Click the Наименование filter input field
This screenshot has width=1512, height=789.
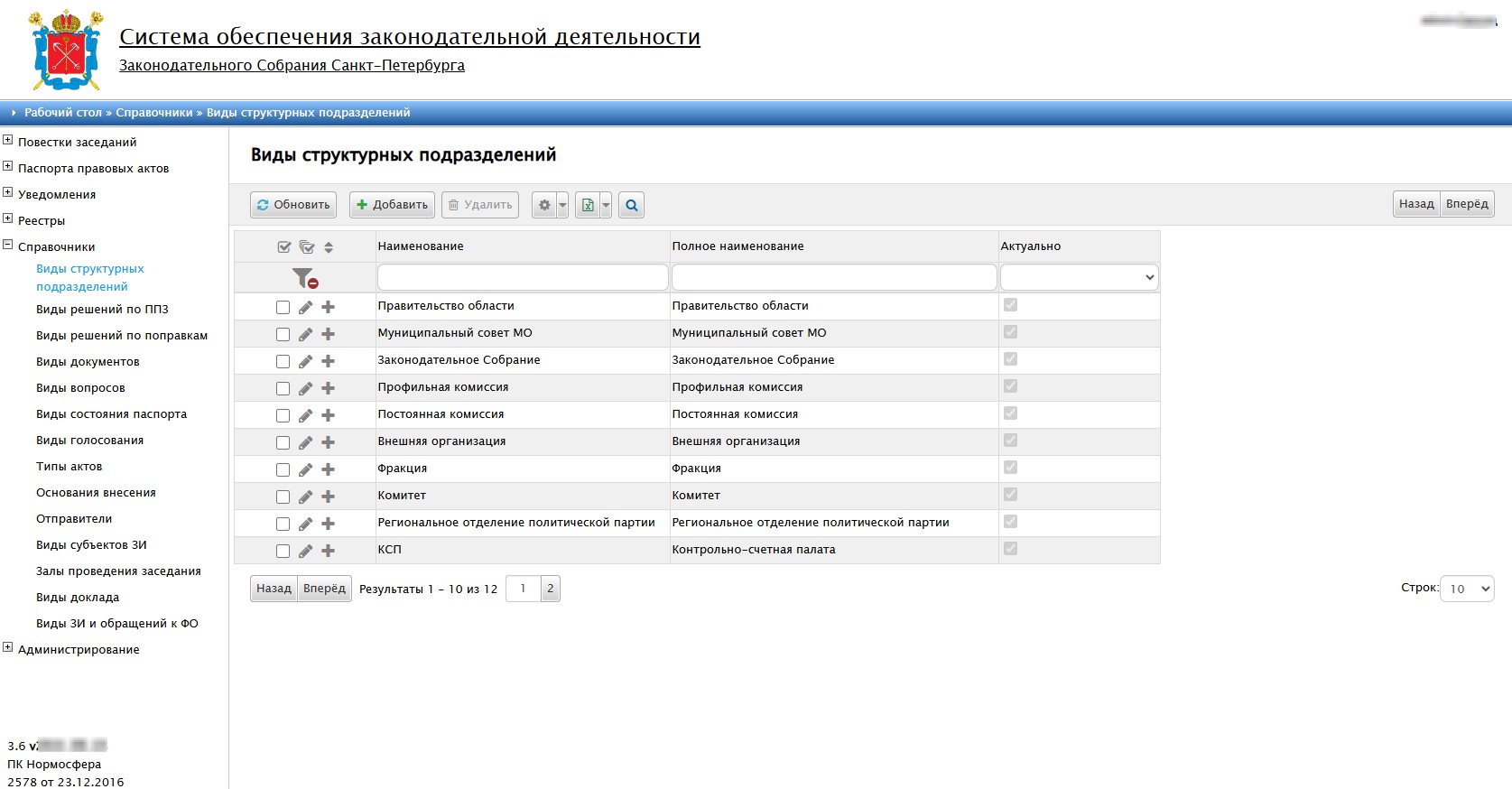point(523,277)
